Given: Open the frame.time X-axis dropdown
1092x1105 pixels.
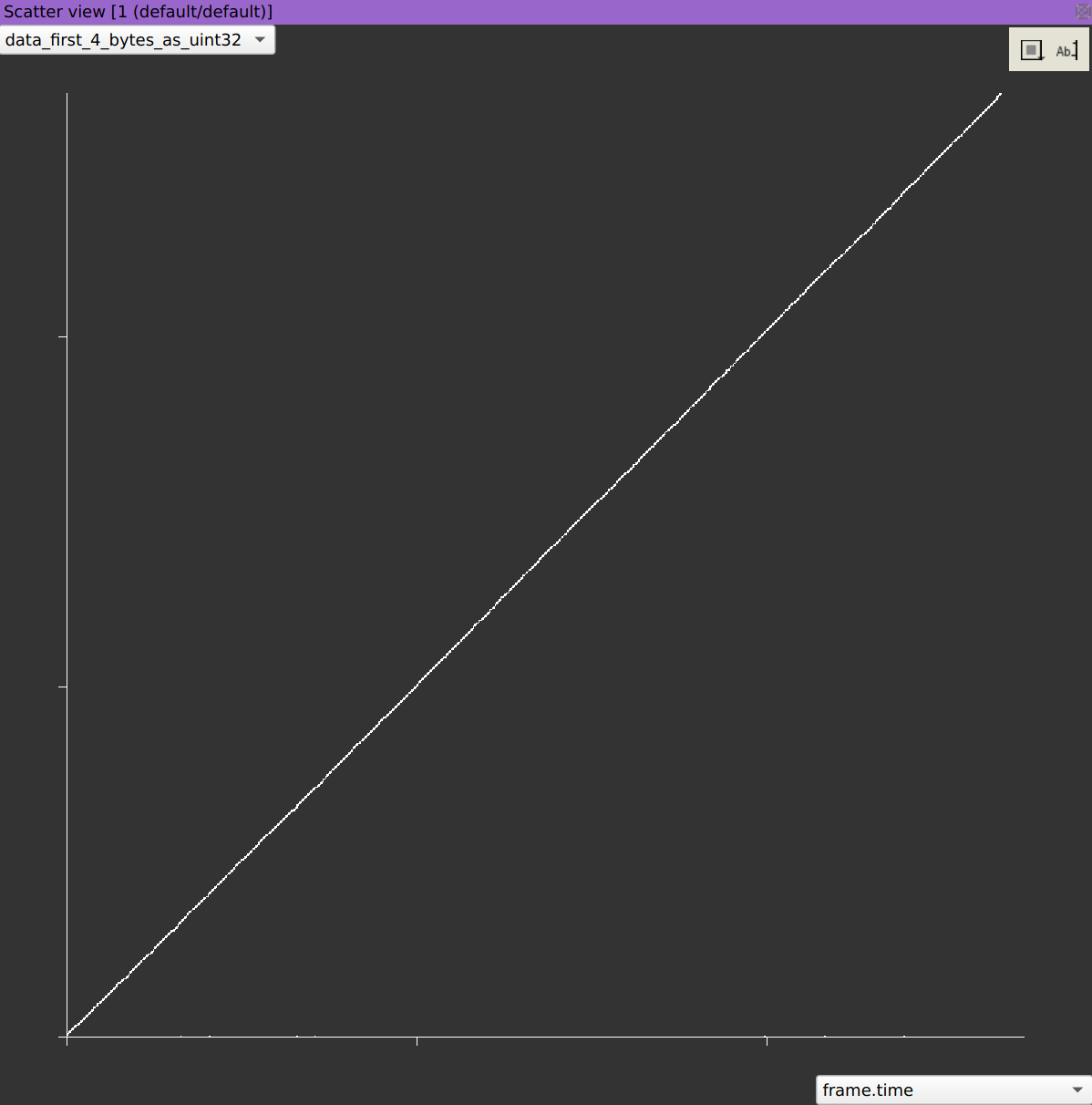Looking at the screenshot, I should coord(939,1090).
